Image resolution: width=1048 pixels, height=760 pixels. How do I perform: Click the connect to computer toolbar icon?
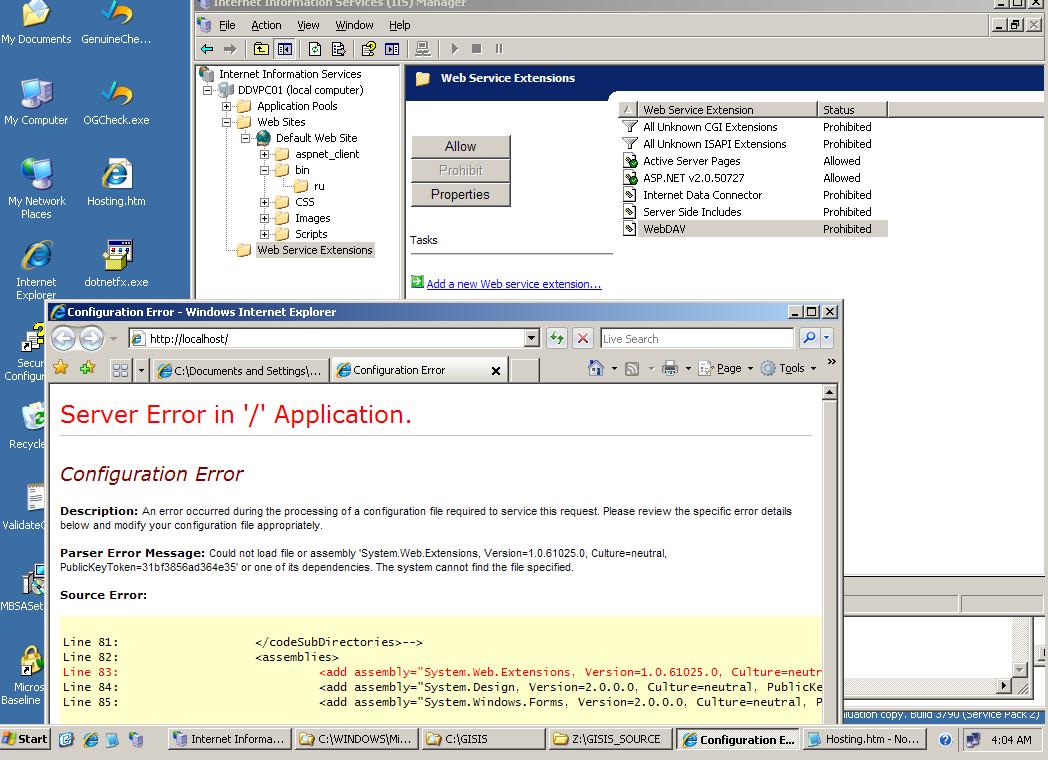(422, 49)
